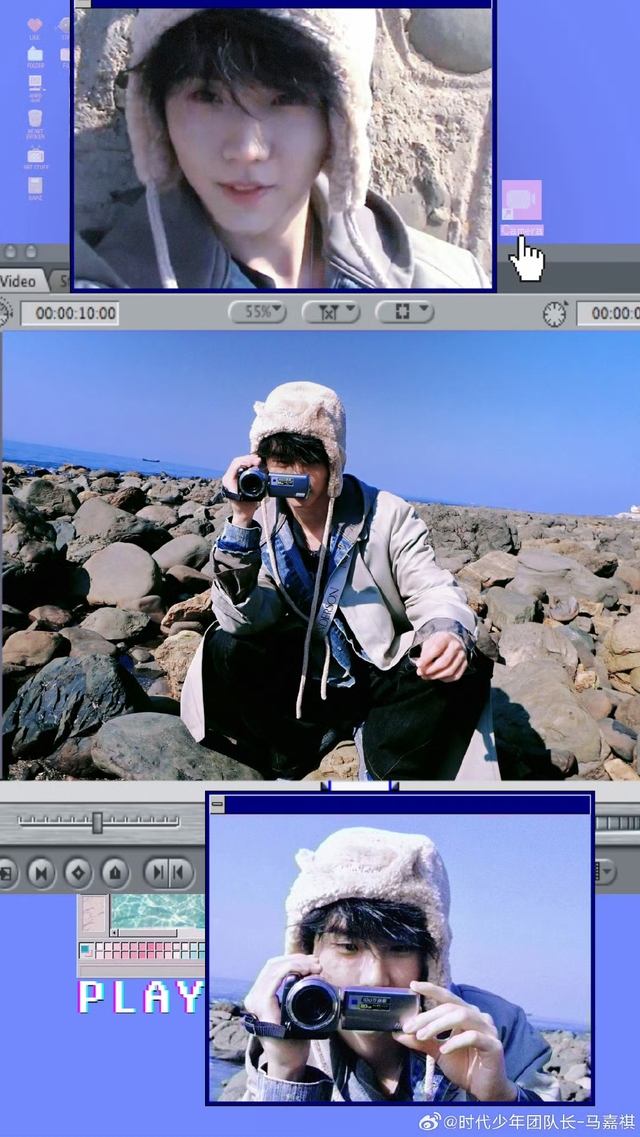
Task: Open the playhead sync dropdown
Action: pyautogui.click(x=331, y=312)
